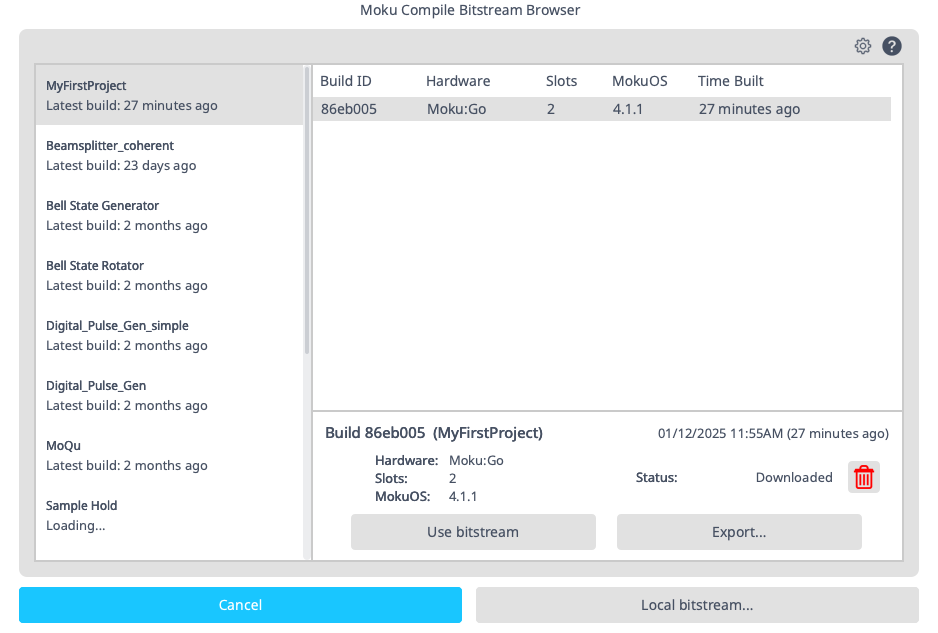Click the Sample Hold project
The width and height of the screenshot is (938, 633).
click(168, 515)
